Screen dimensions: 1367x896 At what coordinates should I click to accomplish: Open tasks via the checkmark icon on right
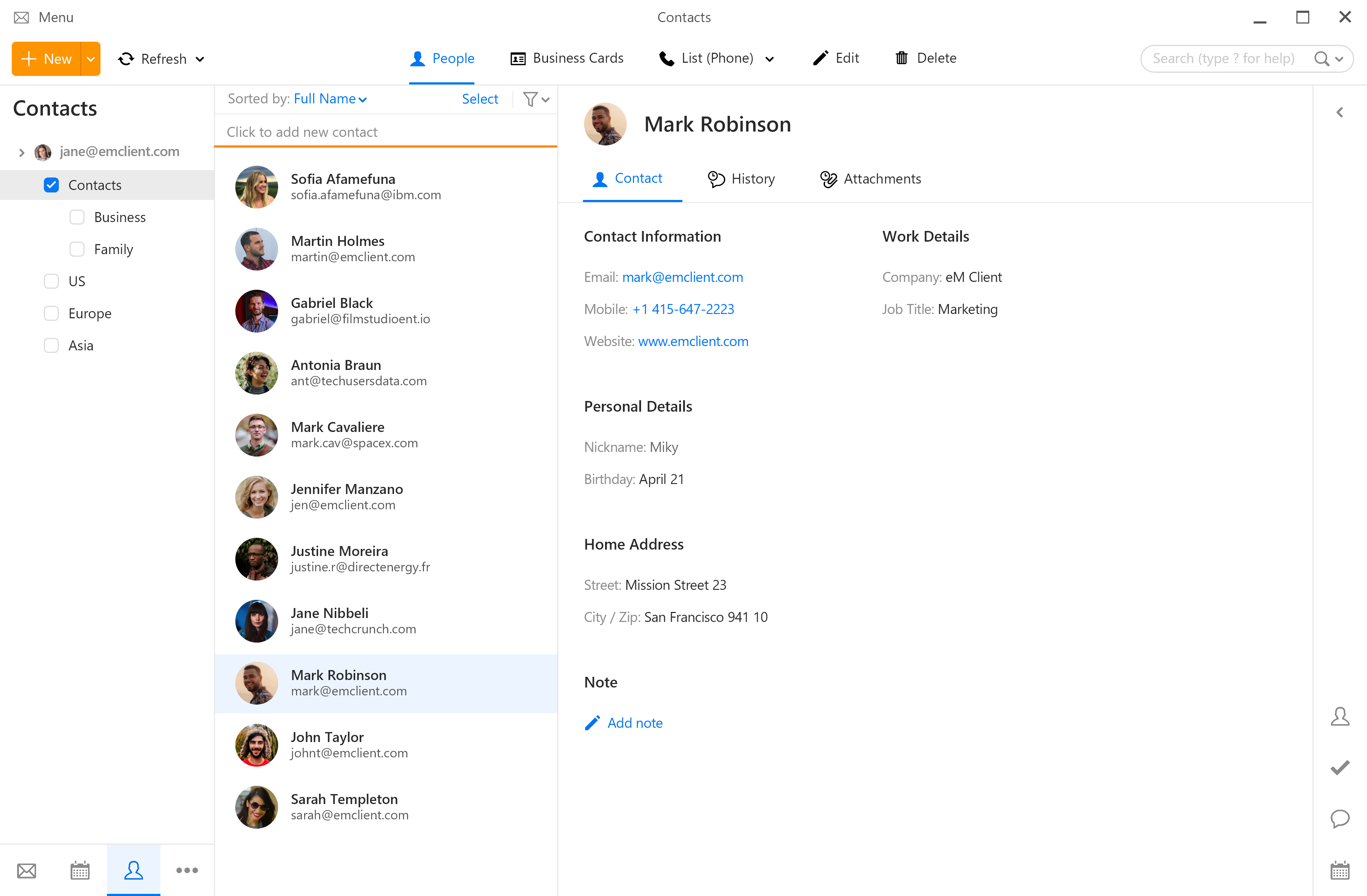tap(1341, 768)
